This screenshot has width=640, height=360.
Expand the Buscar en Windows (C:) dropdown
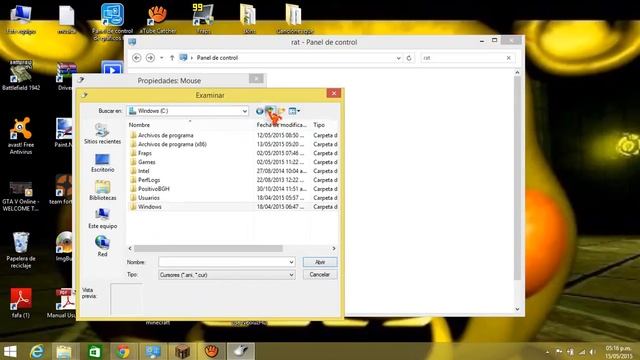(244, 111)
